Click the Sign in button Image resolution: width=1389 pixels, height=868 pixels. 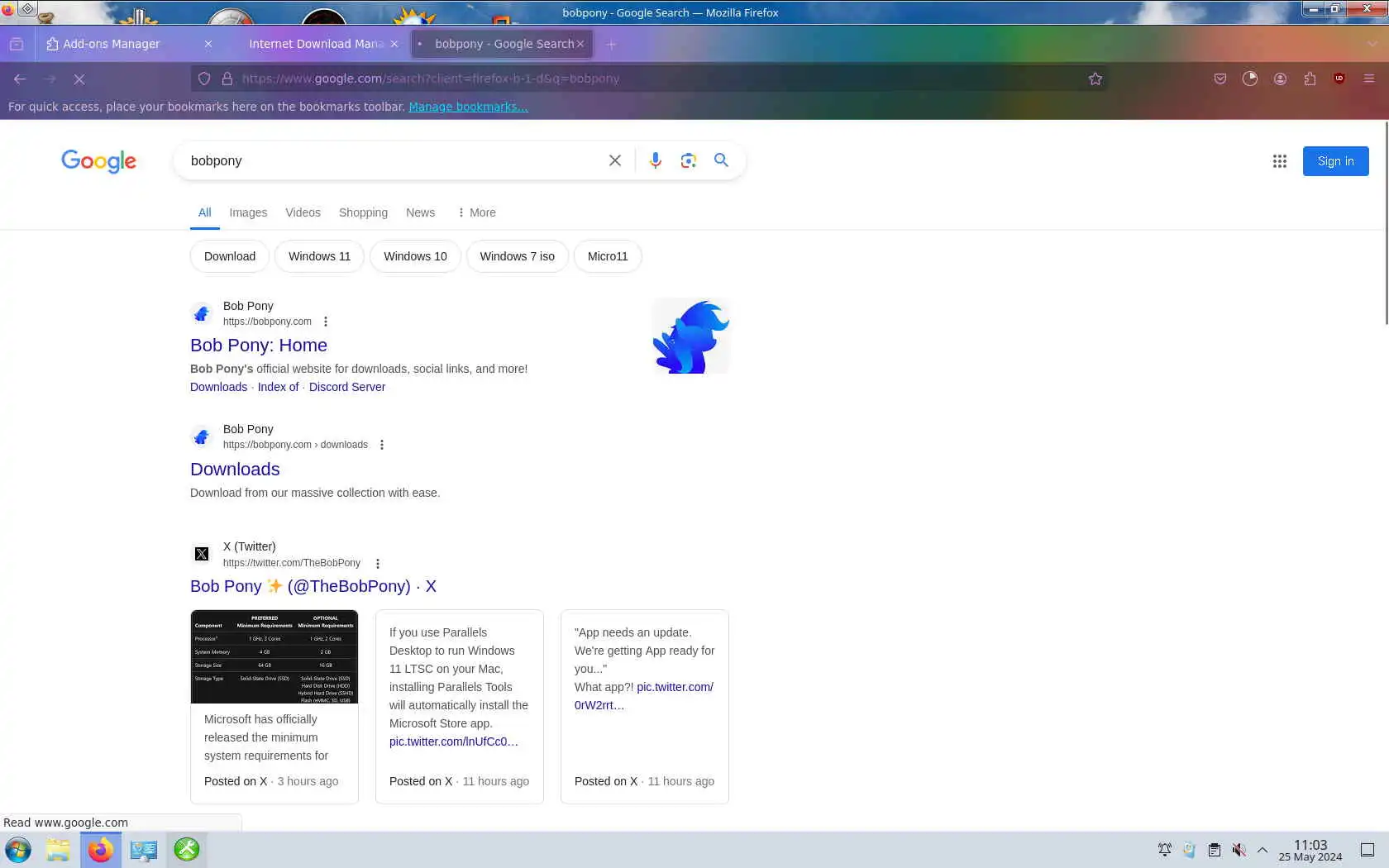[1335, 161]
